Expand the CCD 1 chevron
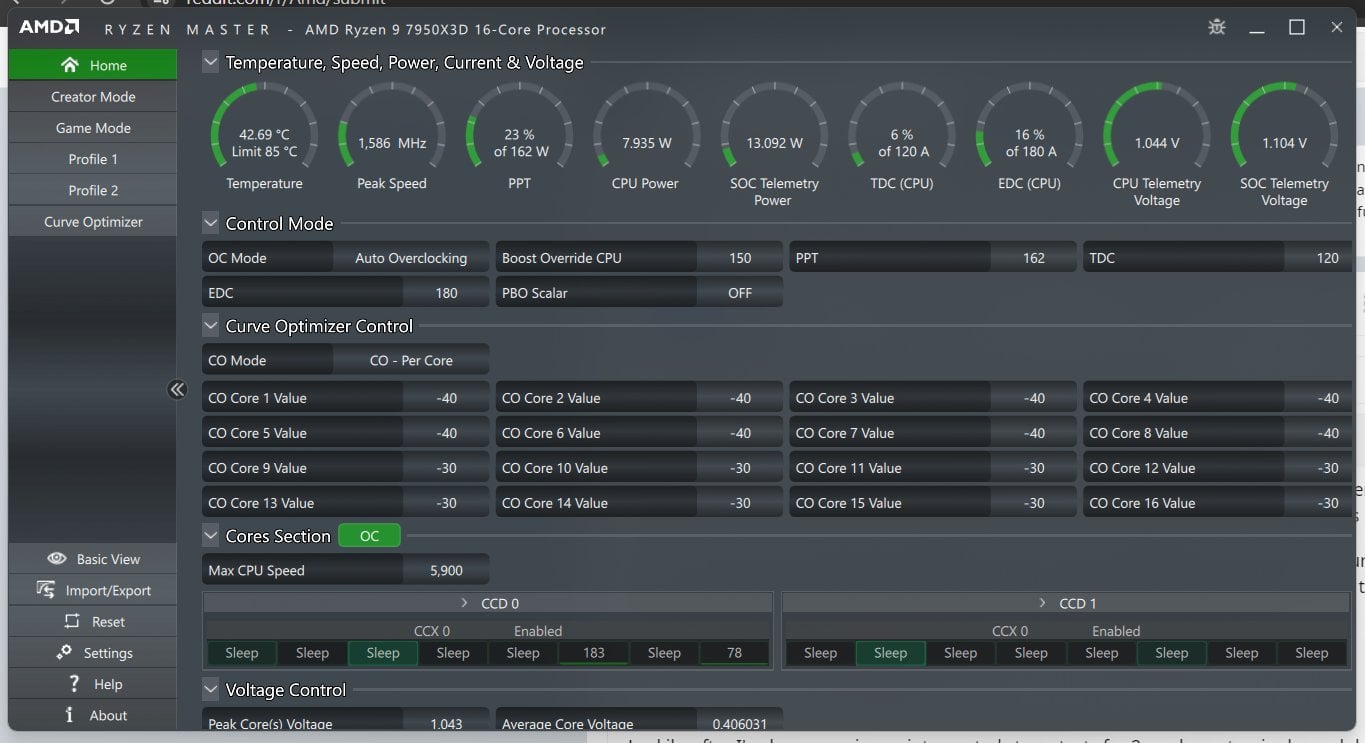Viewport: 1365px width, 743px height. (x=1042, y=603)
